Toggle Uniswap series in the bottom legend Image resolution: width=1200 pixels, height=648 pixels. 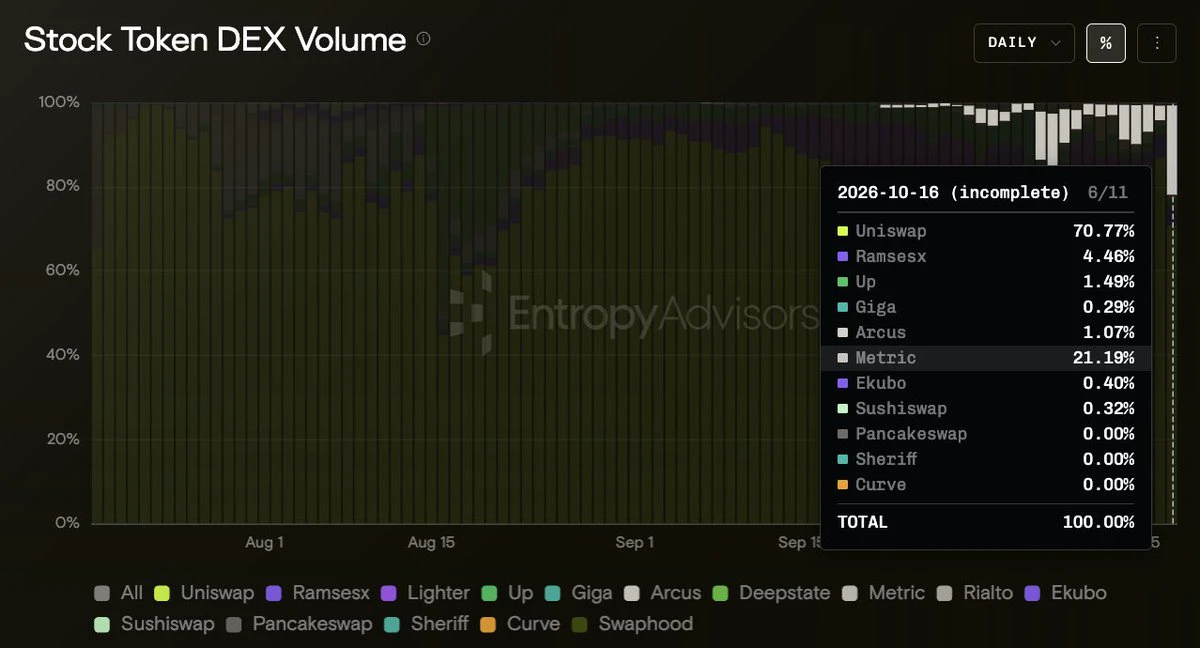pyautogui.click(x=204, y=593)
